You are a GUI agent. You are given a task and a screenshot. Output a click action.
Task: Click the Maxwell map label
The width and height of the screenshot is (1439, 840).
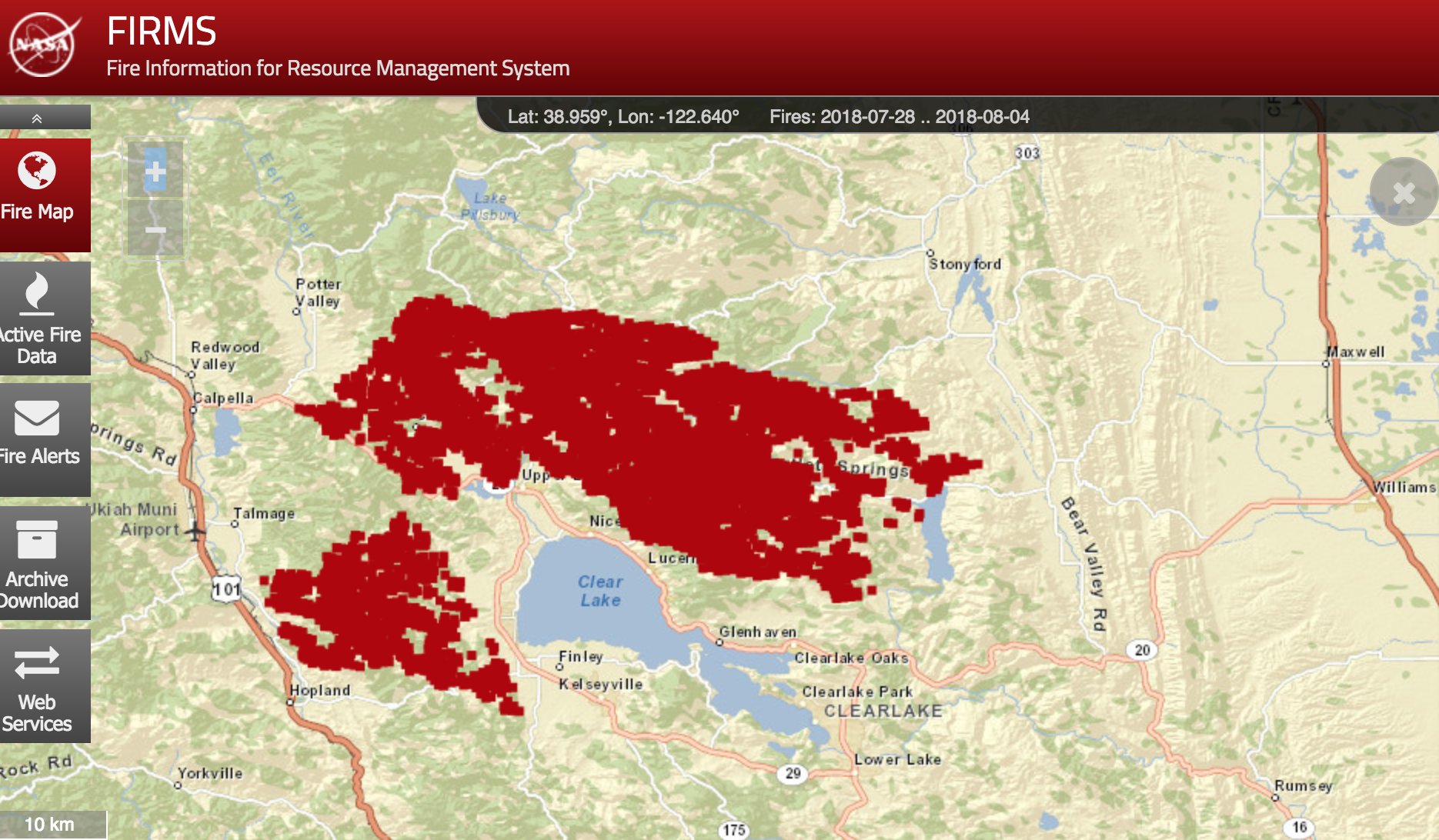1356,352
